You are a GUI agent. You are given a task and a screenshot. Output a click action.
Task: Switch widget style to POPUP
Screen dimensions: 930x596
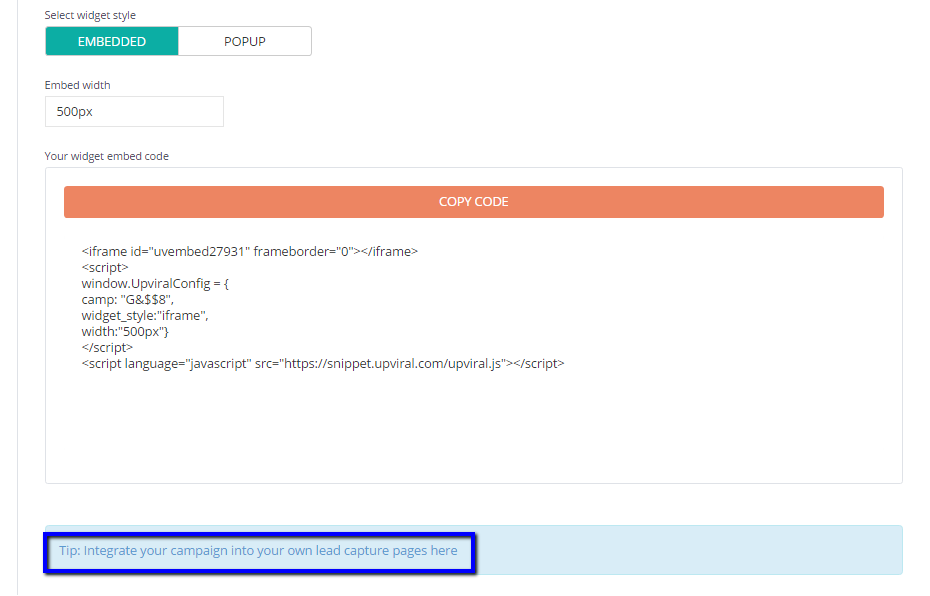click(x=244, y=42)
